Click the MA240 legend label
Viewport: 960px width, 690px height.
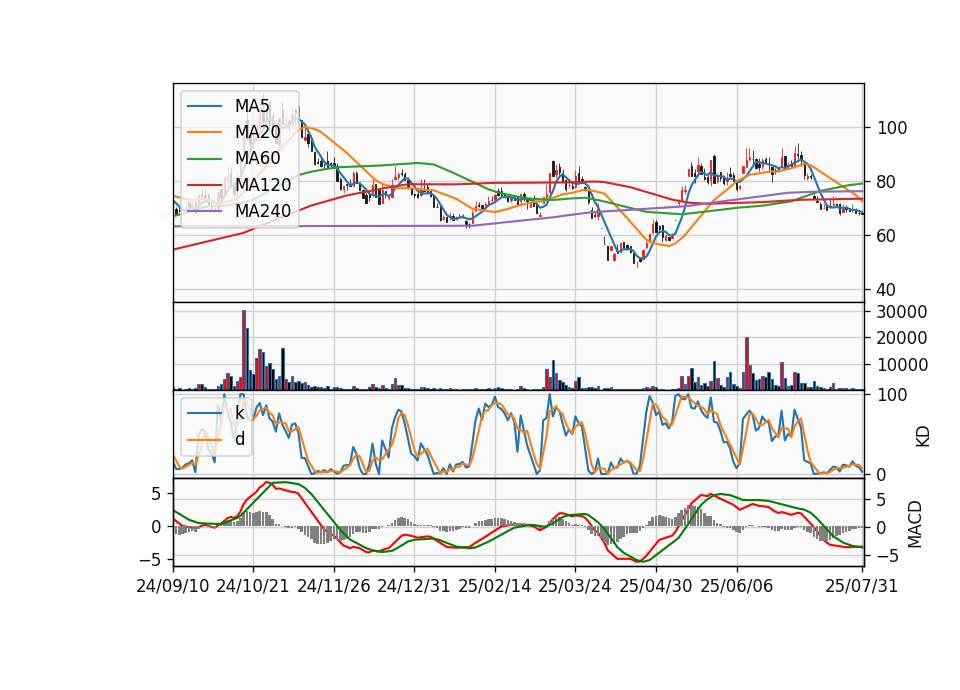click(263, 211)
